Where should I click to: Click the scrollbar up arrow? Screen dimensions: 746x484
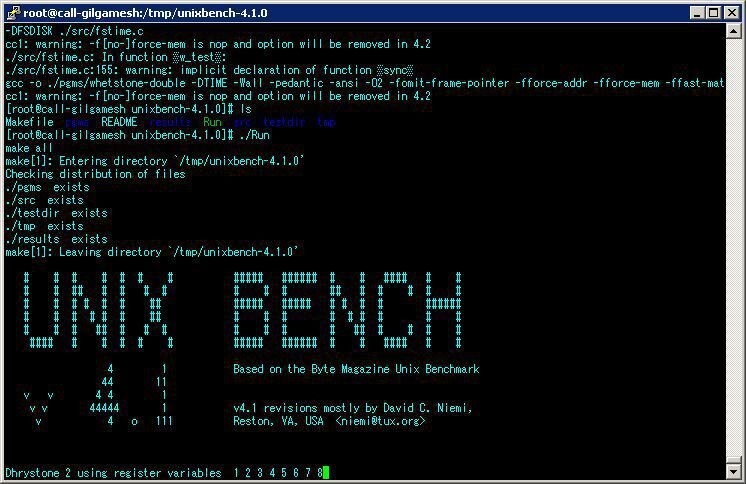tap(733, 32)
